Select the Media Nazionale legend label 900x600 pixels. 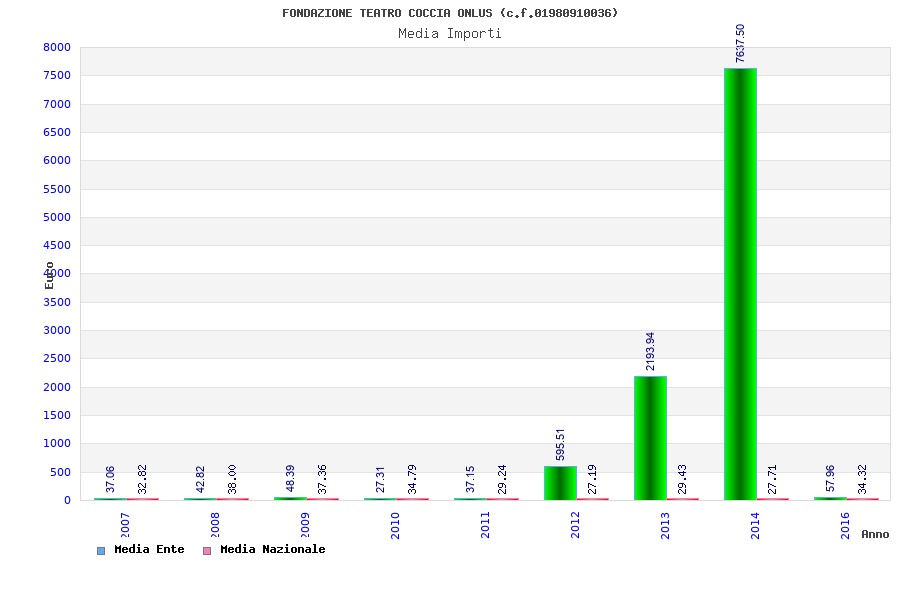(x=273, y=549)
